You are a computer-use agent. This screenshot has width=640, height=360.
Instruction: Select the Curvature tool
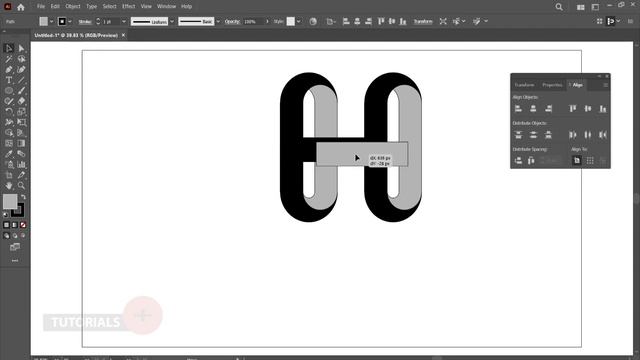click(22, 70)
